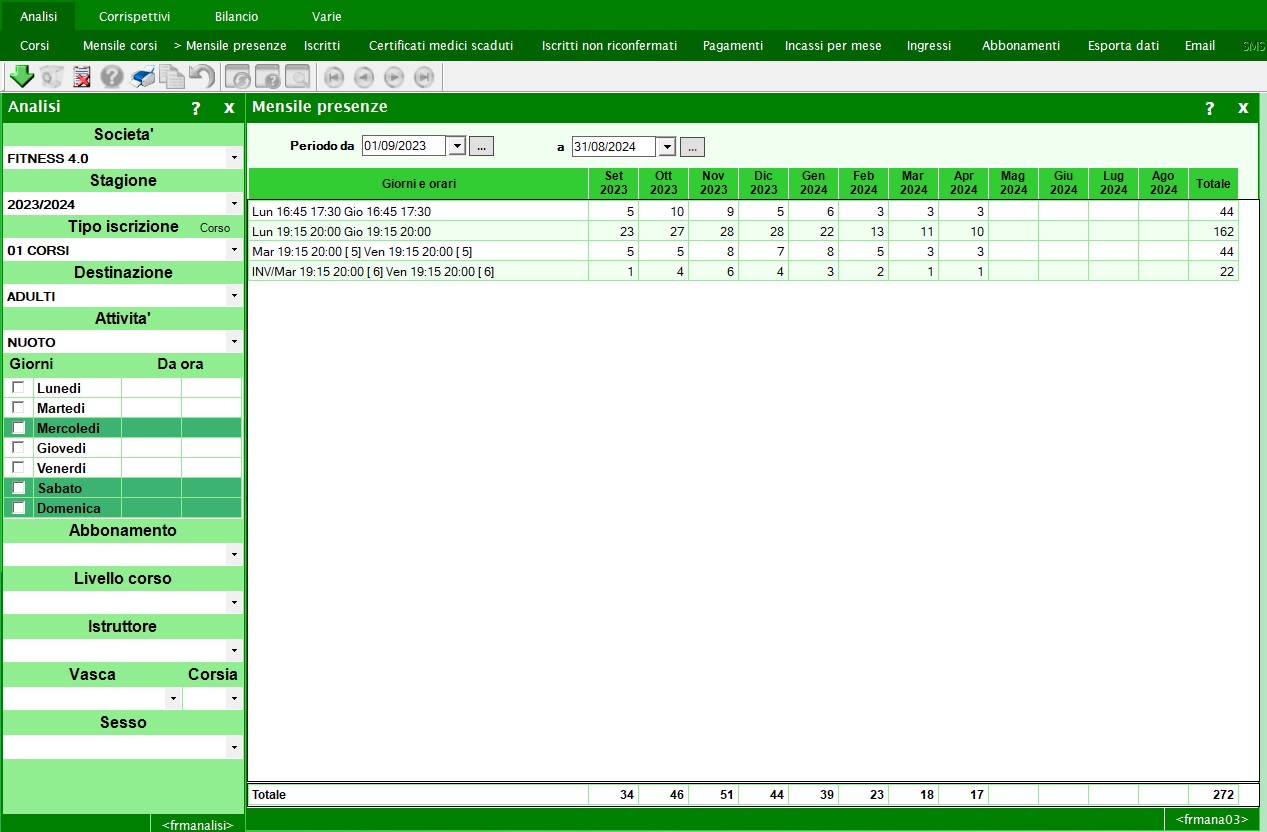The image size is (1267, 832).
Task: Open the Societa' dropdown showing FITNESS 4.0
Action: pyautogui.click(x=234, y=158)
